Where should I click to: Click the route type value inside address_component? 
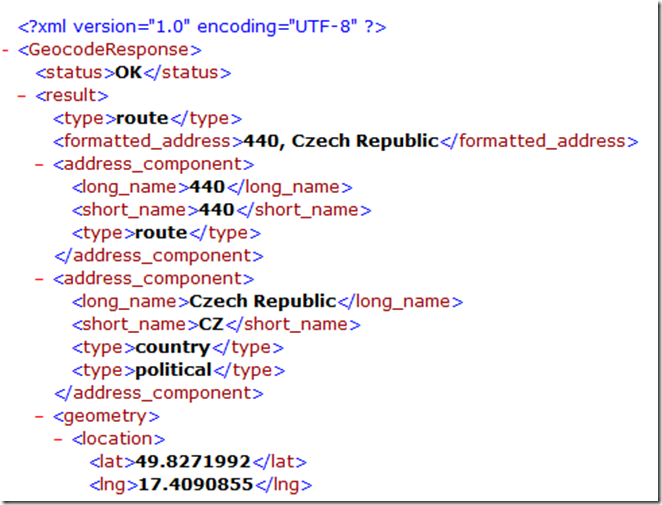[x=161, y=233]
